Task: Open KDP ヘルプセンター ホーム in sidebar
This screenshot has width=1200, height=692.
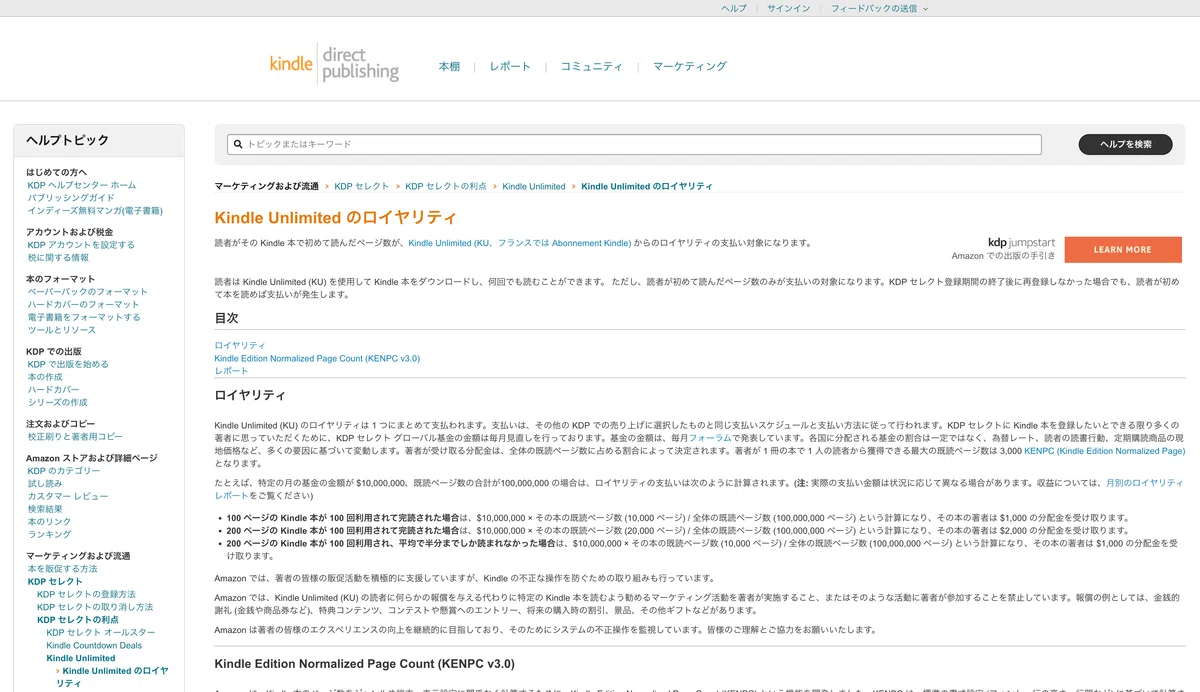Action: pyautogui.click(x=82, y=185)
